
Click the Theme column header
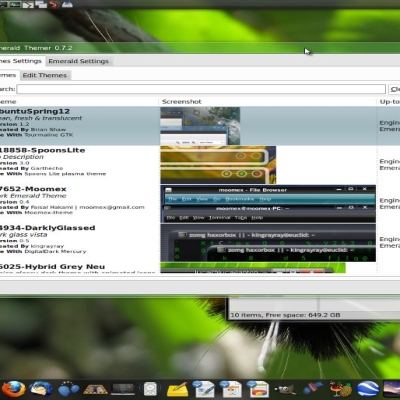point(8,102)
